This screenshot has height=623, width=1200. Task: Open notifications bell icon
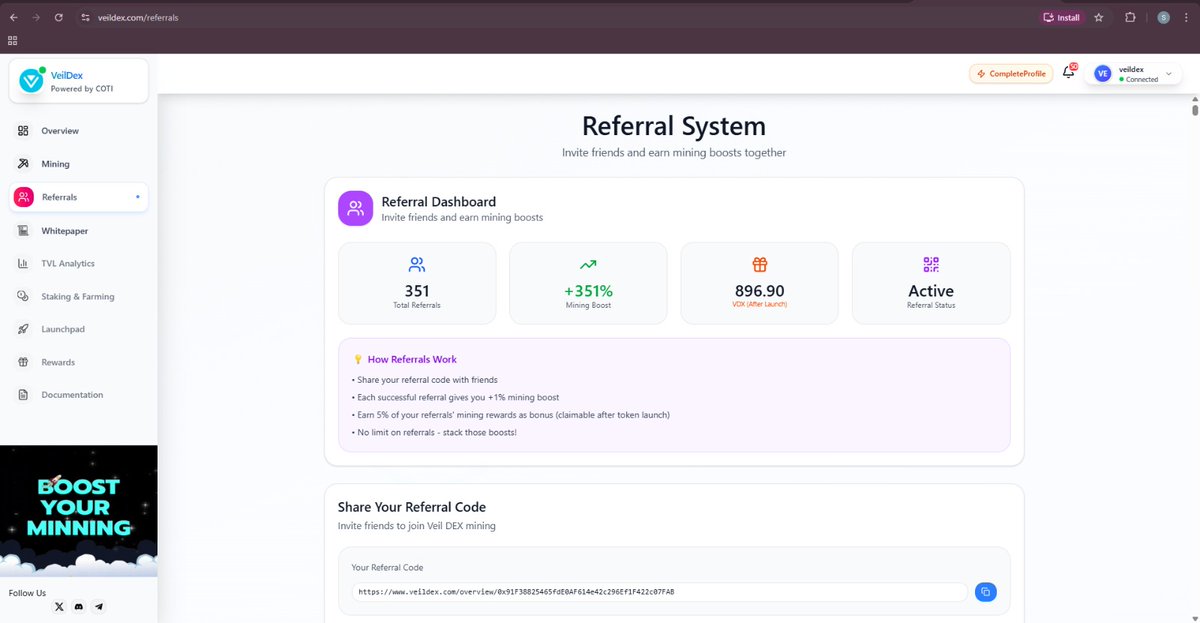click(x=1069, y=73)
